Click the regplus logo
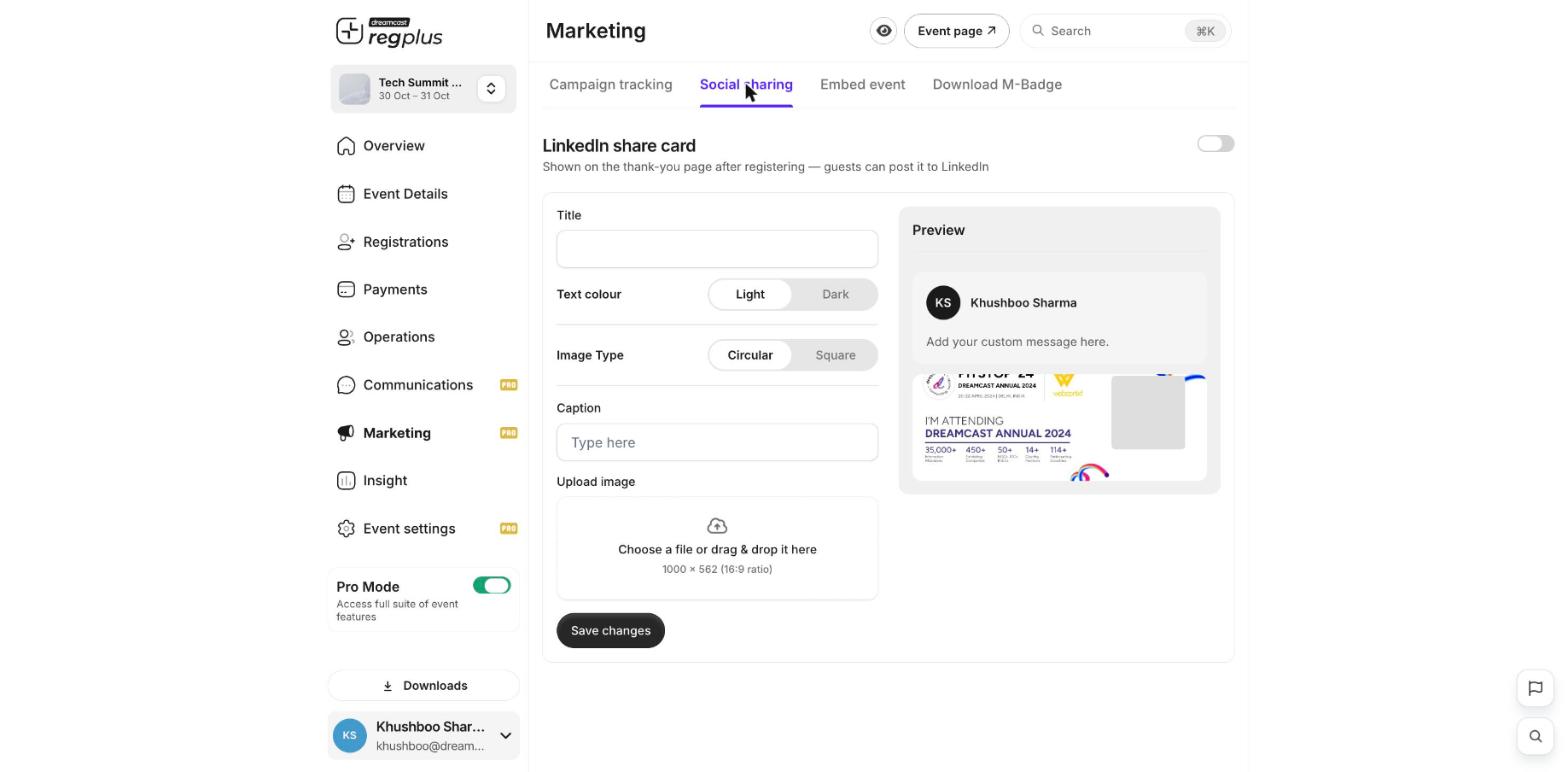Screen dimensions: 1568x772 (389, 32)
